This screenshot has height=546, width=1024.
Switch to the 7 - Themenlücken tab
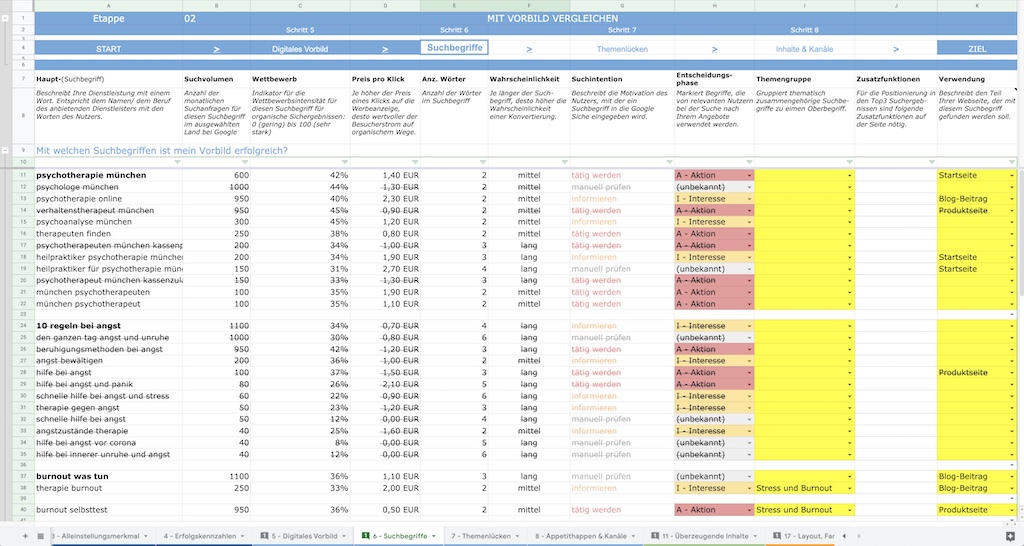[x=482, y=536]
